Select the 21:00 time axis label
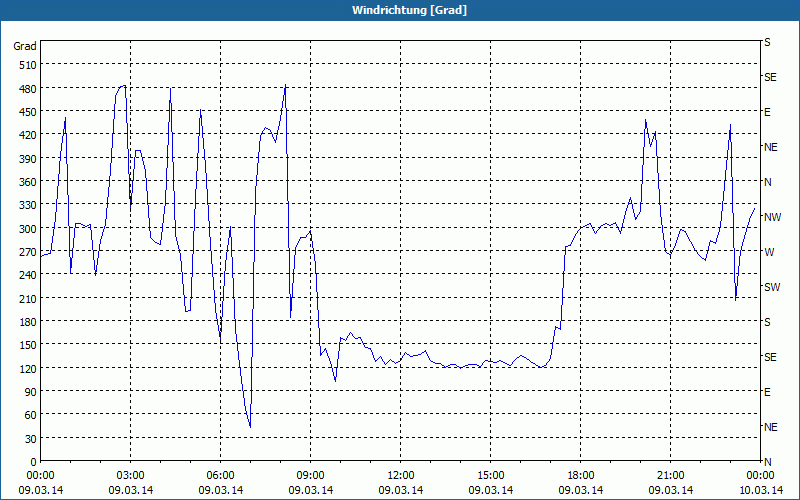 (670, 476)
